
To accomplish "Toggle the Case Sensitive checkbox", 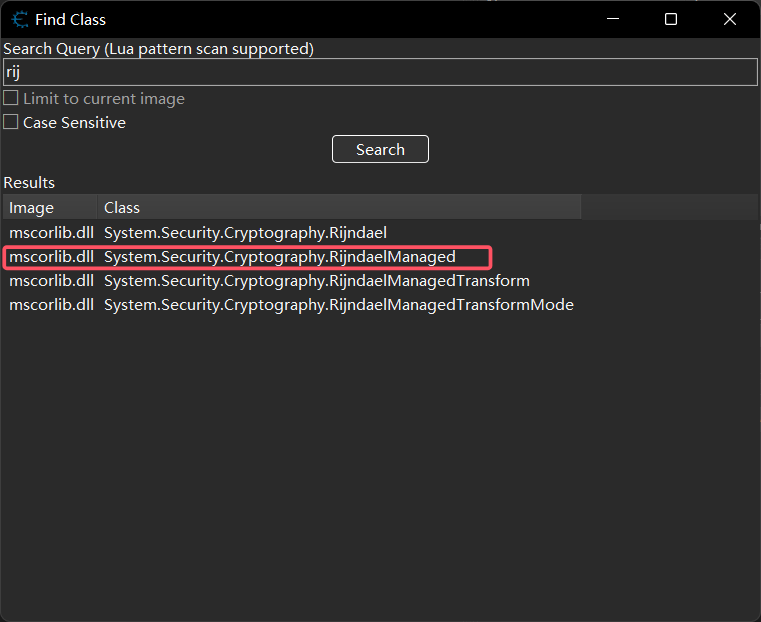I will coord(11,122).
